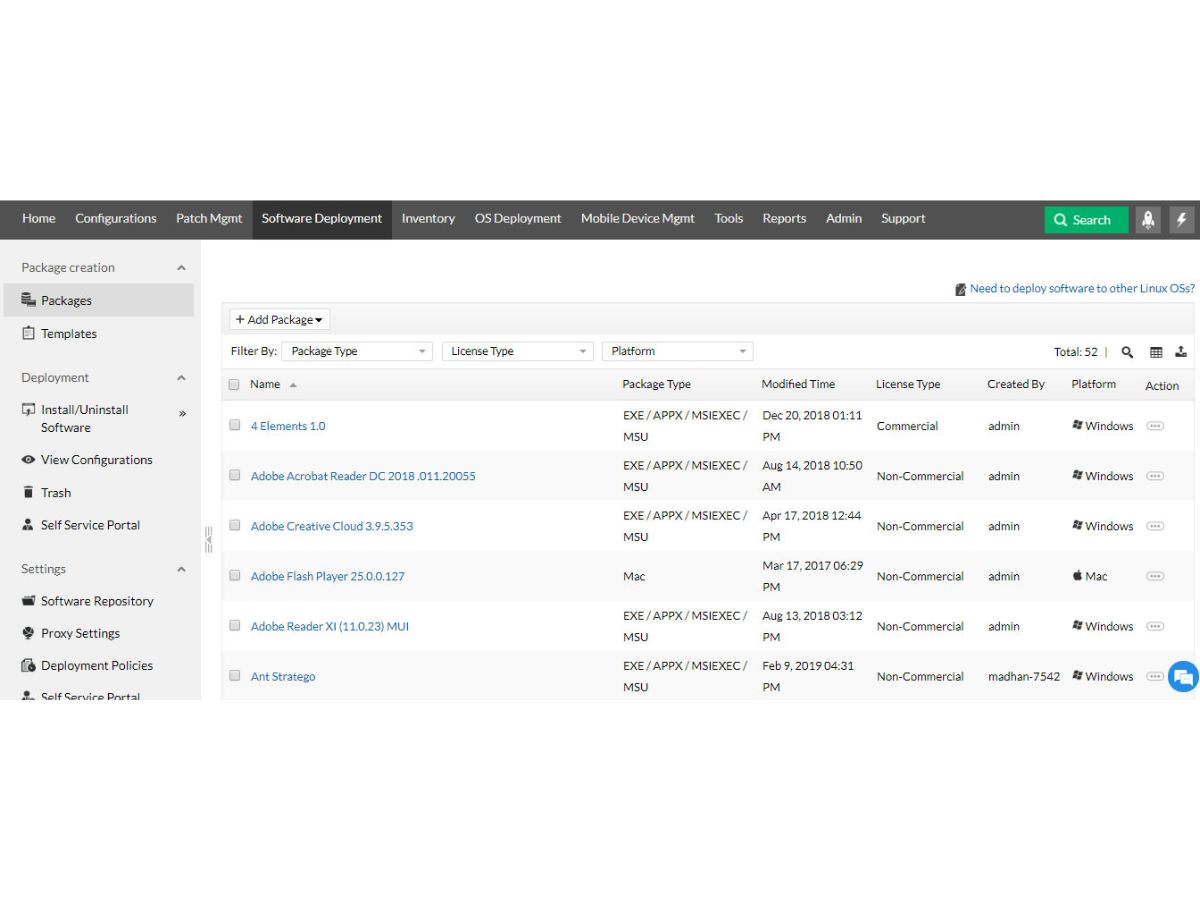
Task: Click the lightning bolt icon in header
Action: (x=1182, y=220)
